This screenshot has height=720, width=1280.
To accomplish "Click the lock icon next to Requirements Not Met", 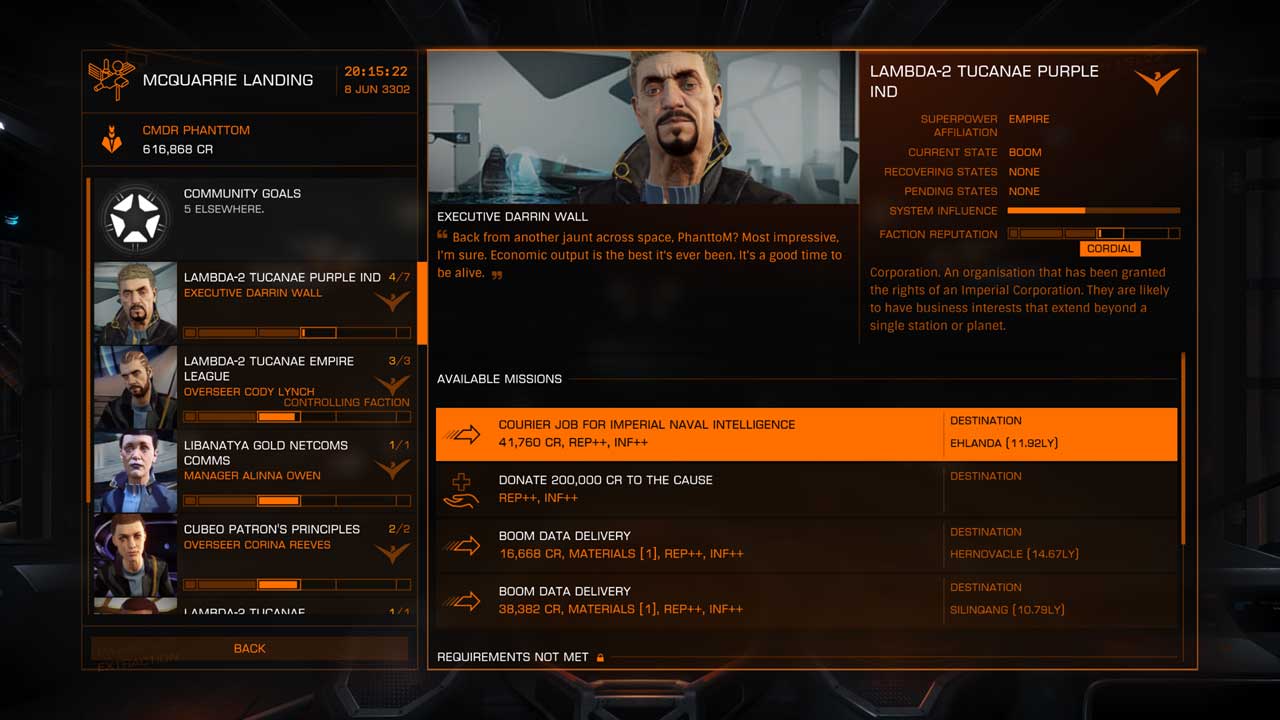I will coord(601,657).
